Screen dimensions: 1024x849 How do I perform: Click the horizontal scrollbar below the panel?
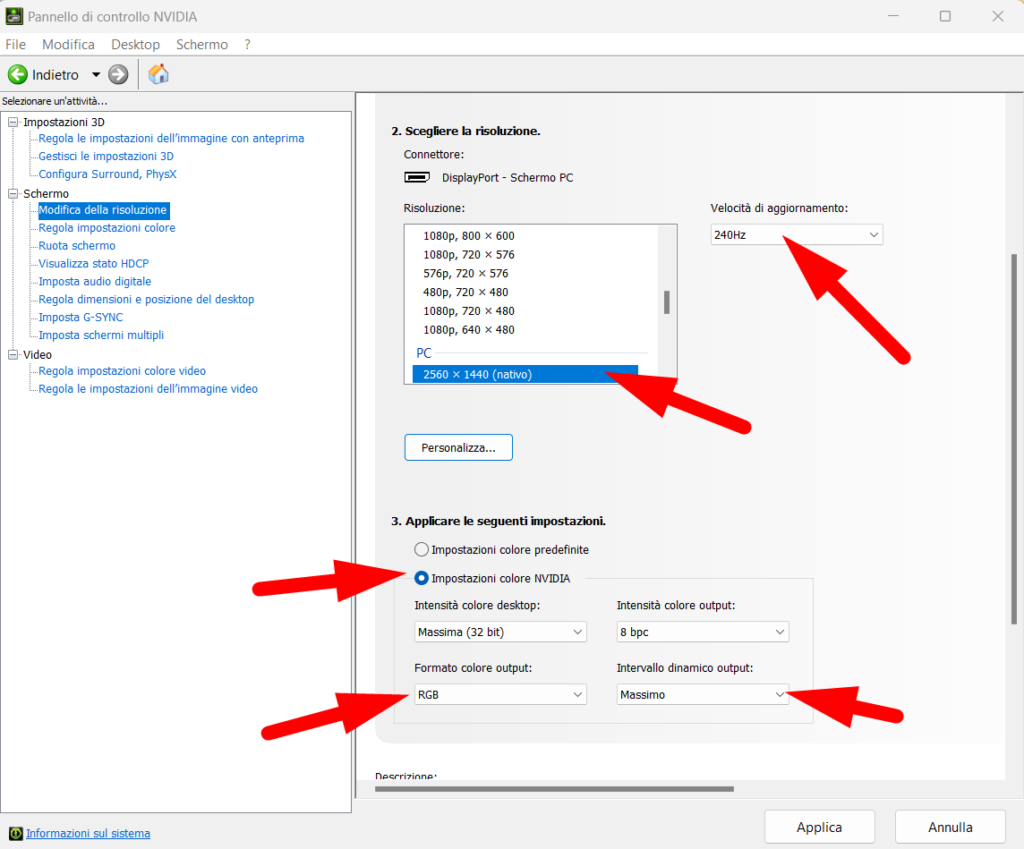(554, 789)
